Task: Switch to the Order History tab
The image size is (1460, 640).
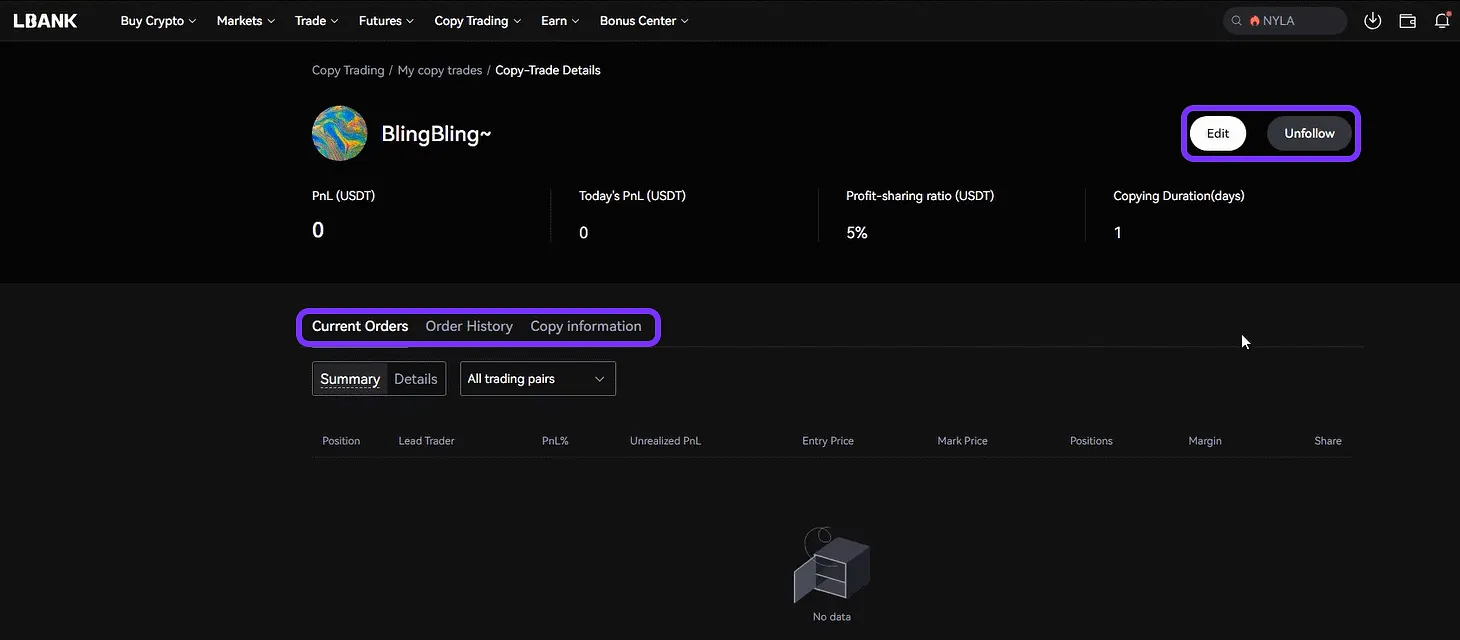Action: (469, 326)
